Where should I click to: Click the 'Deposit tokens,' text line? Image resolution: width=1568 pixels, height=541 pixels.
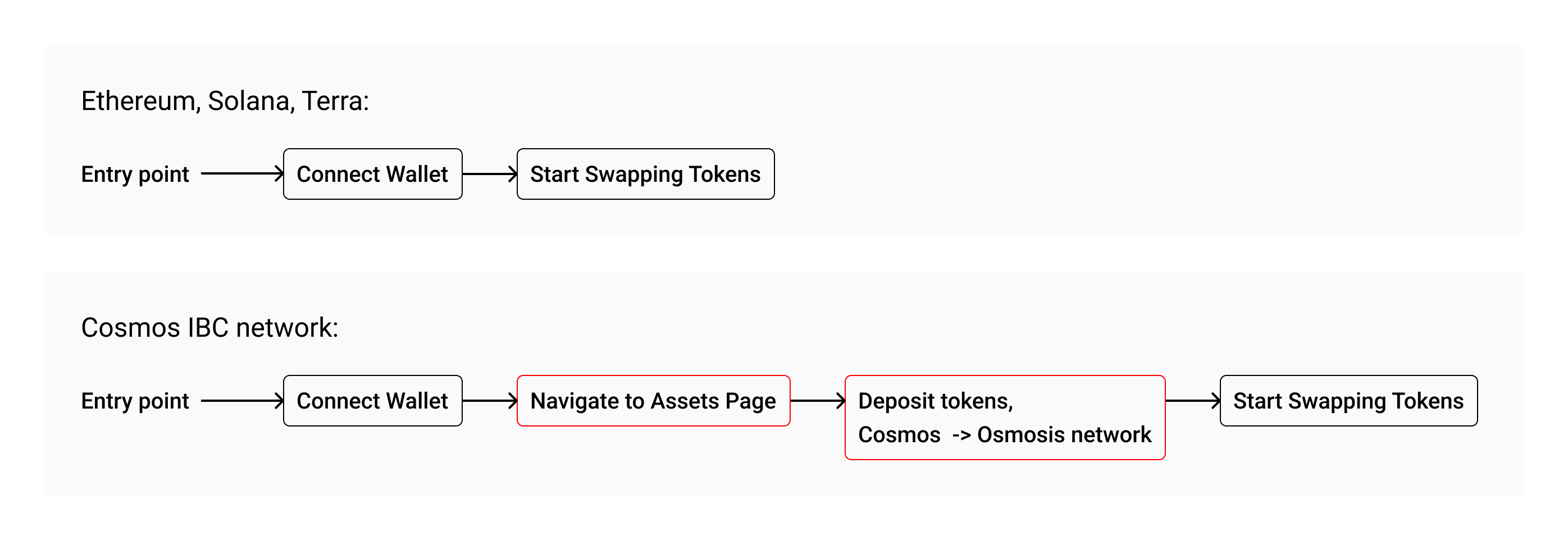936,402
